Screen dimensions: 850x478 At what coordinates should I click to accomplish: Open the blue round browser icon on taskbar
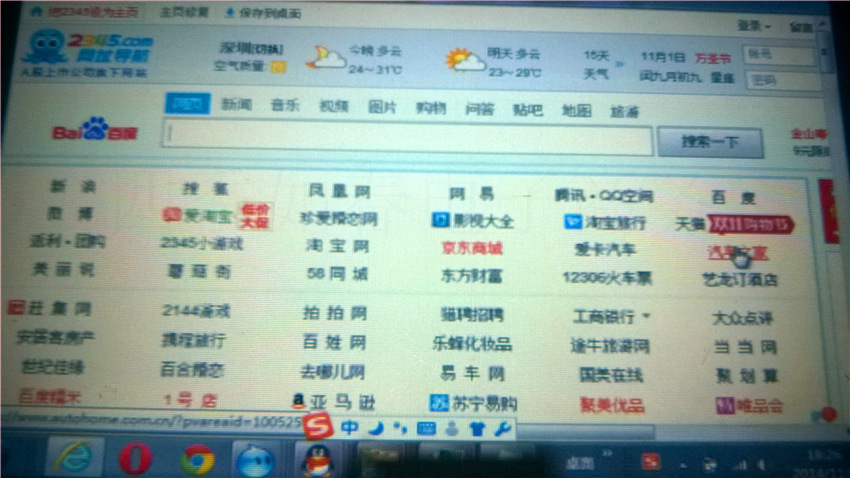pyautogui.click(x=255, y=461)
